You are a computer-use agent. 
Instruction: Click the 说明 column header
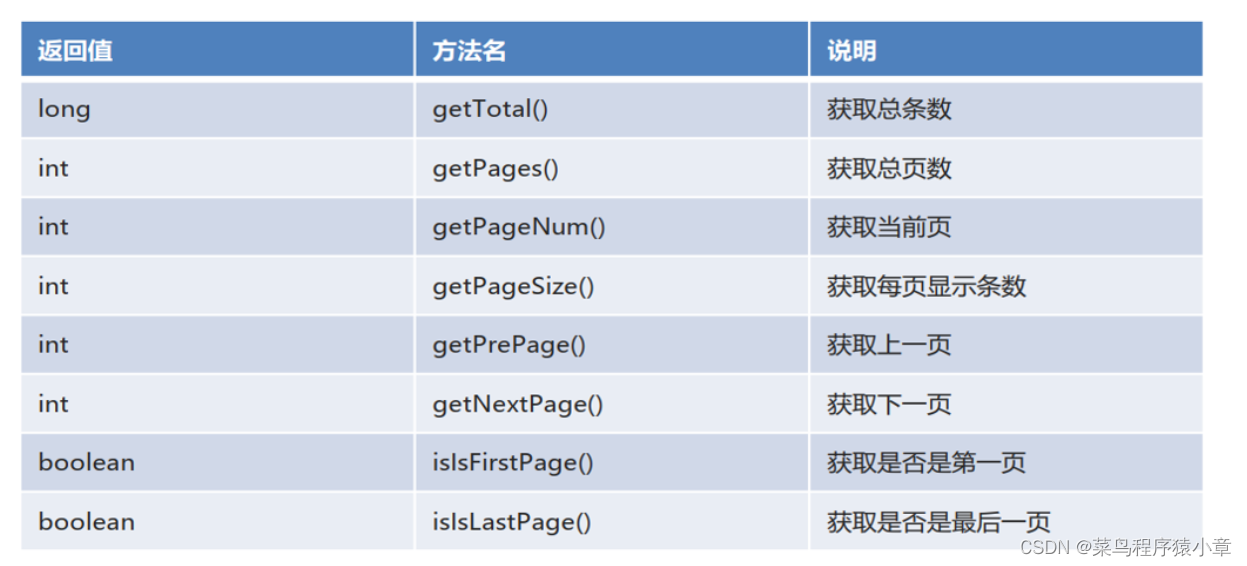pyautogui.click(x=1006, y=50)
